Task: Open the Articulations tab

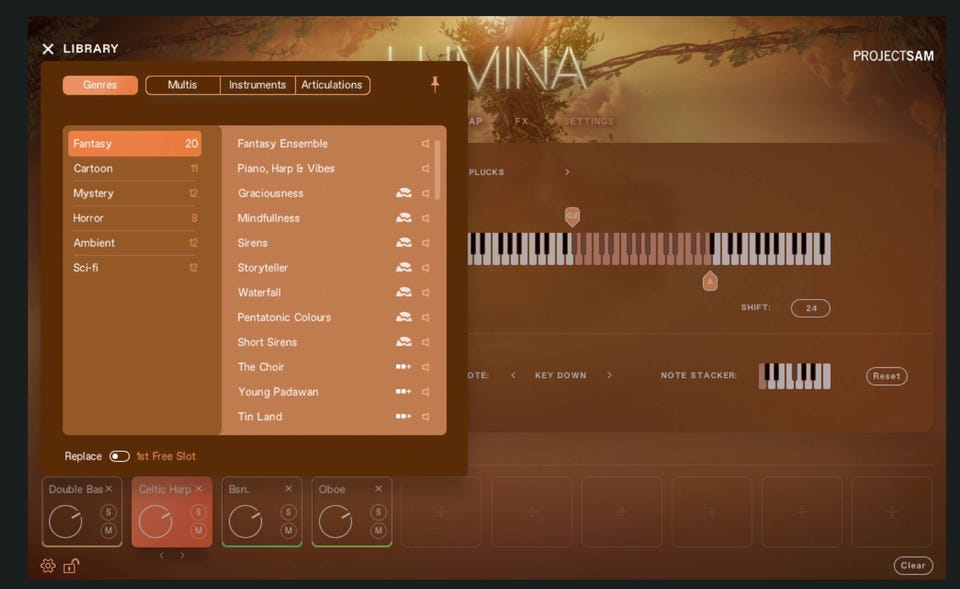Action: click(x=332, y=85)
